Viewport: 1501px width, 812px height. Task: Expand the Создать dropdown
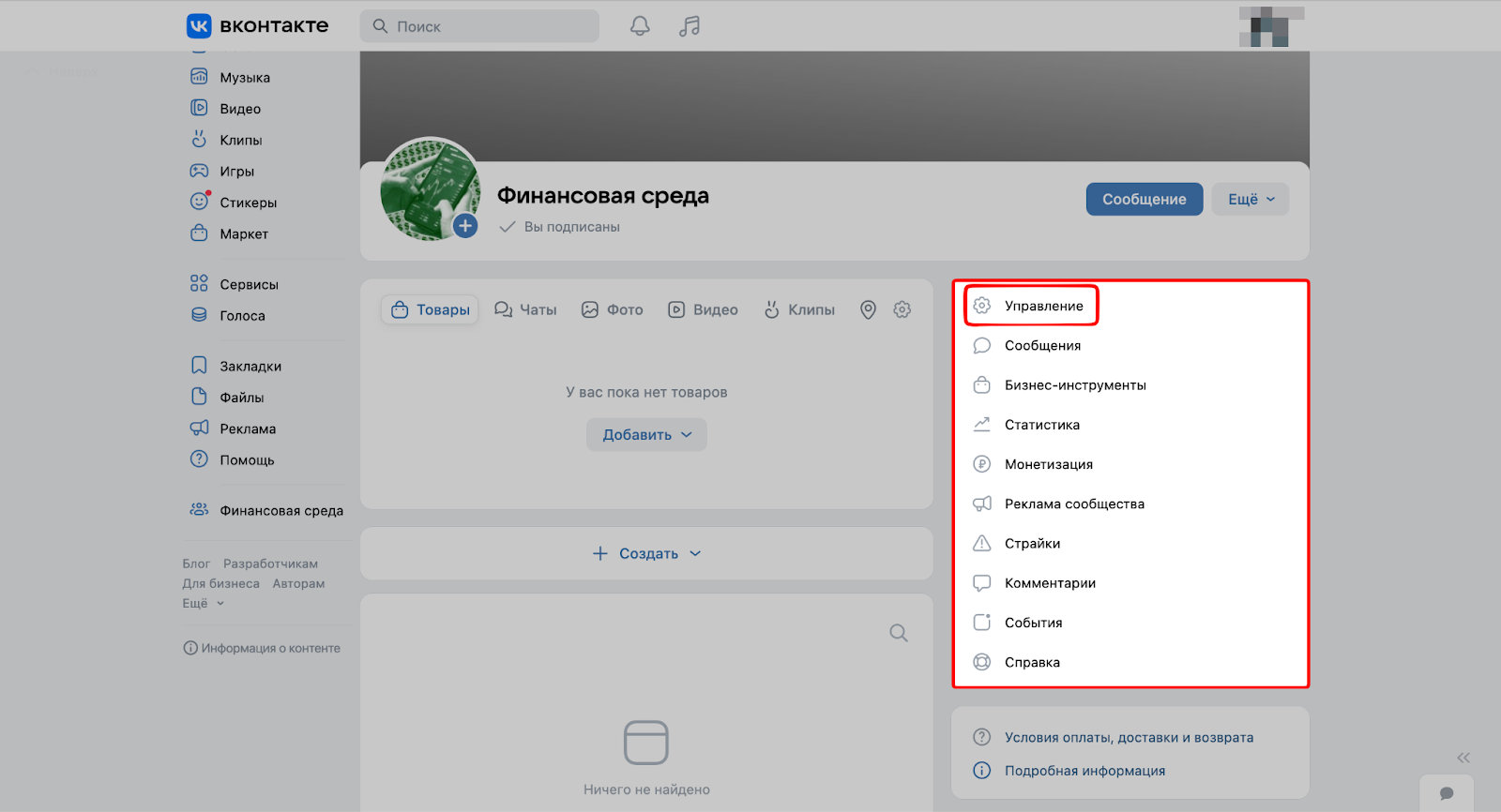646,553
